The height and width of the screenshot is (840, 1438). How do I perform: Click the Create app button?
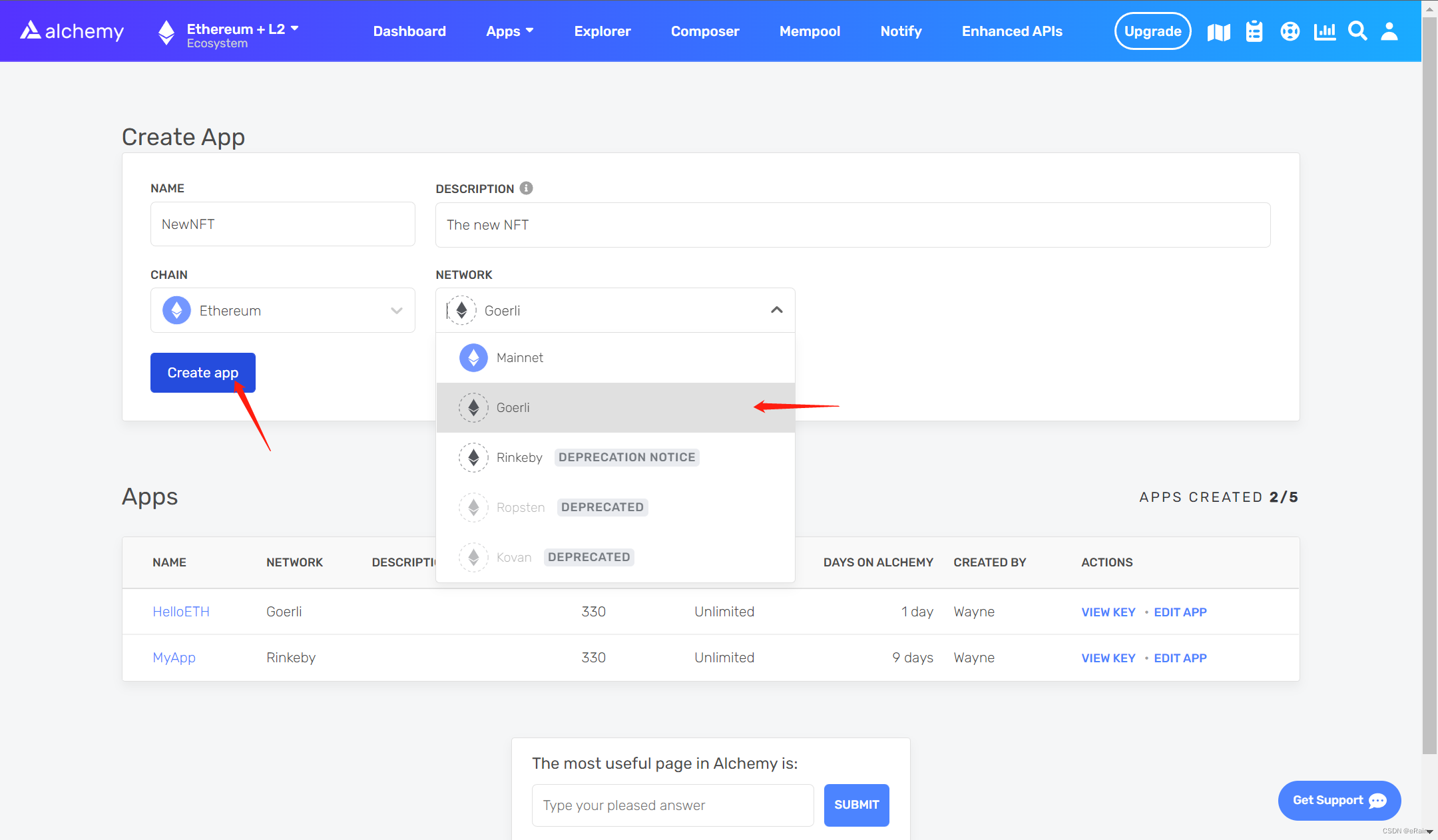pyautogui.click(x=202, y=372)
